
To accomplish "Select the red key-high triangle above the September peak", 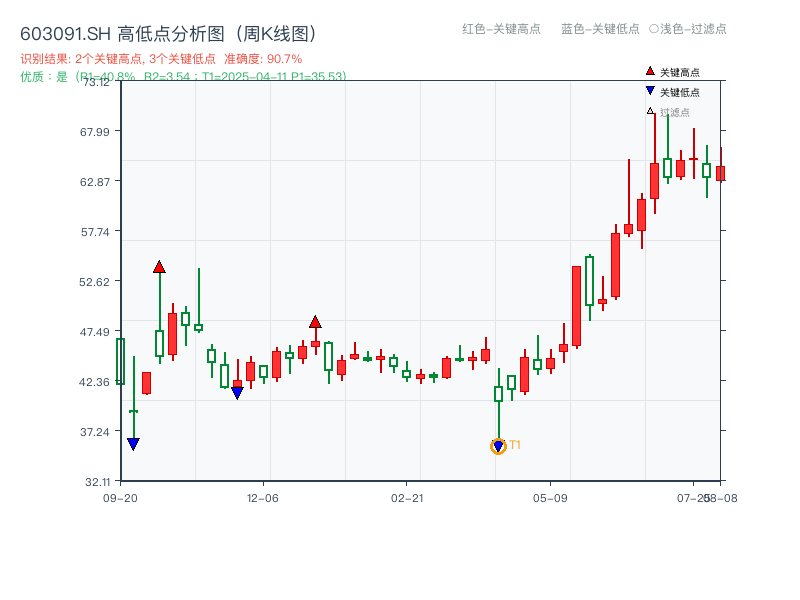I will (159, 267).
